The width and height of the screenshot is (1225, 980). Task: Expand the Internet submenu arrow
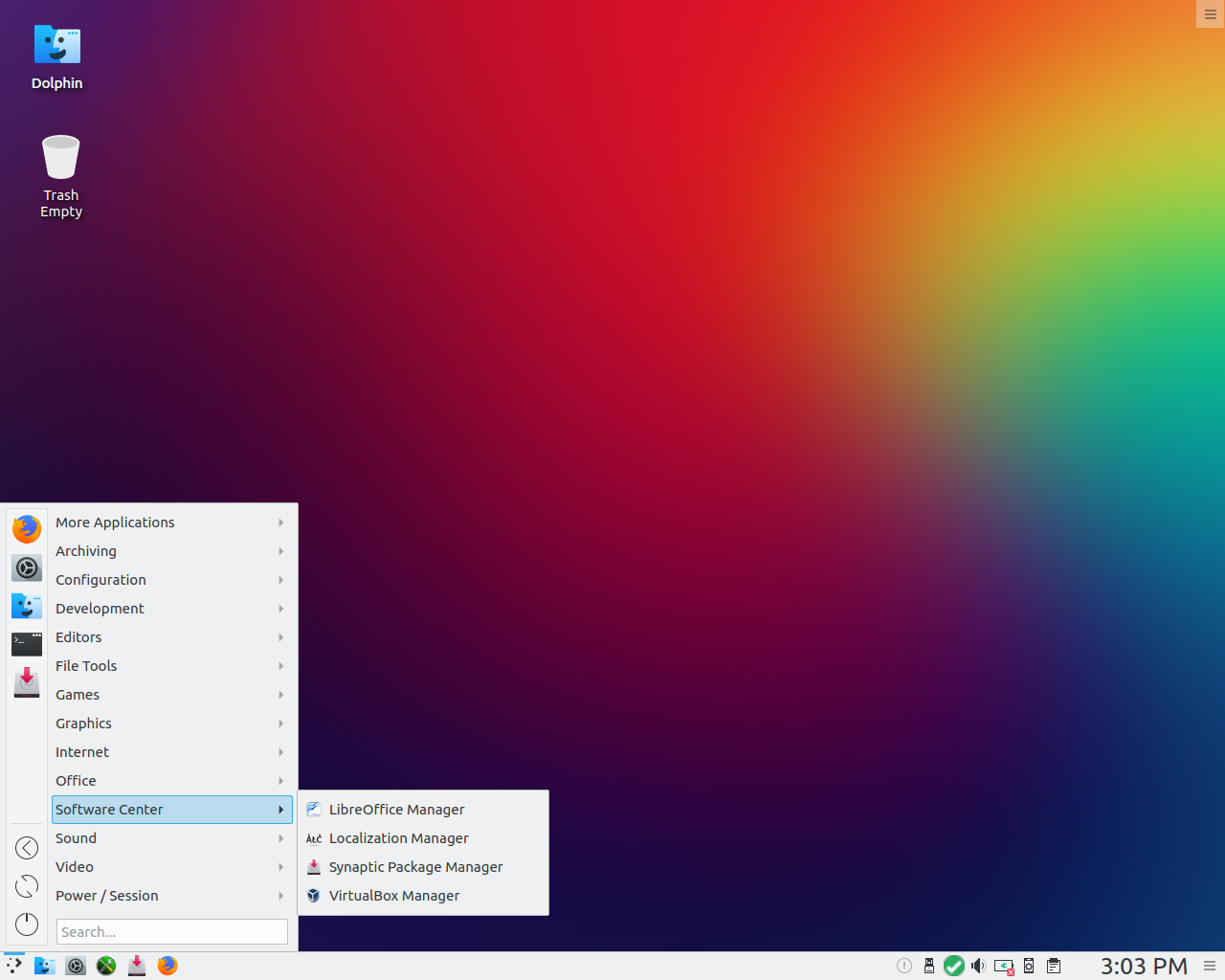click(281, 752)
